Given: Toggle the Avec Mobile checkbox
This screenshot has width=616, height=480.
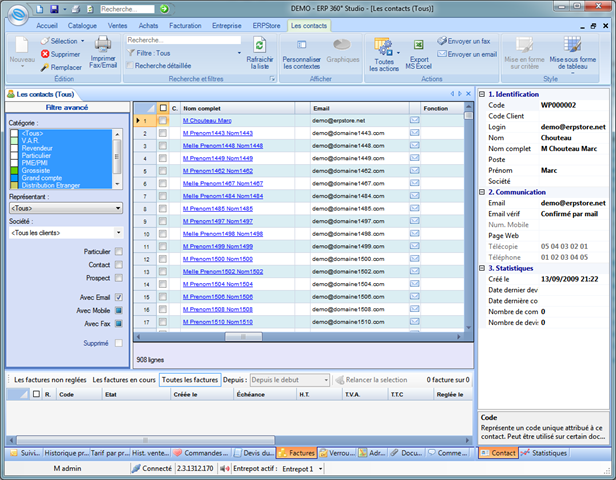Looking at the screenshot, I should click(119, 311).
